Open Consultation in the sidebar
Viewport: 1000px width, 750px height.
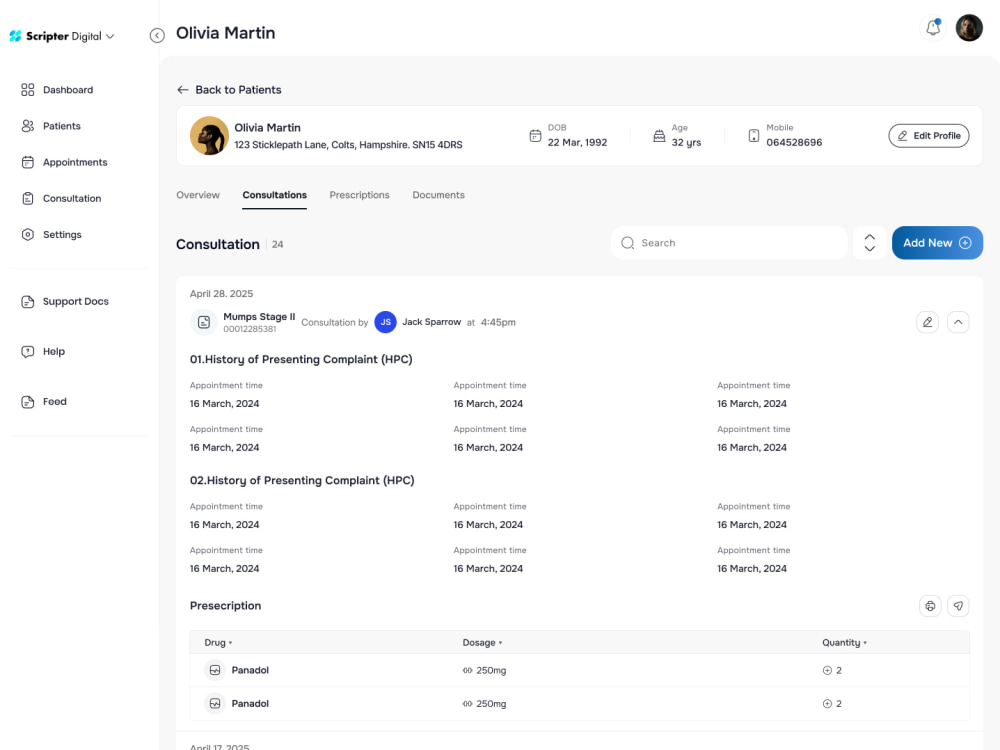[x=71, y=198]
